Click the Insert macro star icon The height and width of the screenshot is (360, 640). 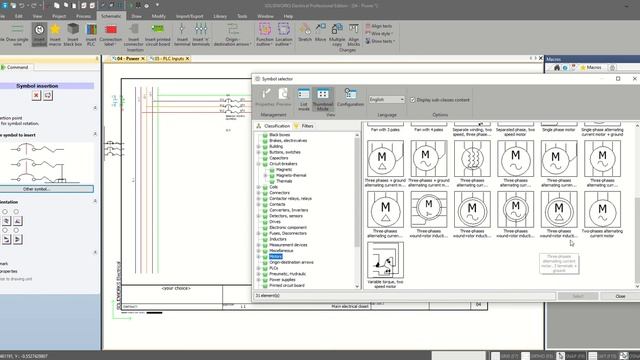55,29
